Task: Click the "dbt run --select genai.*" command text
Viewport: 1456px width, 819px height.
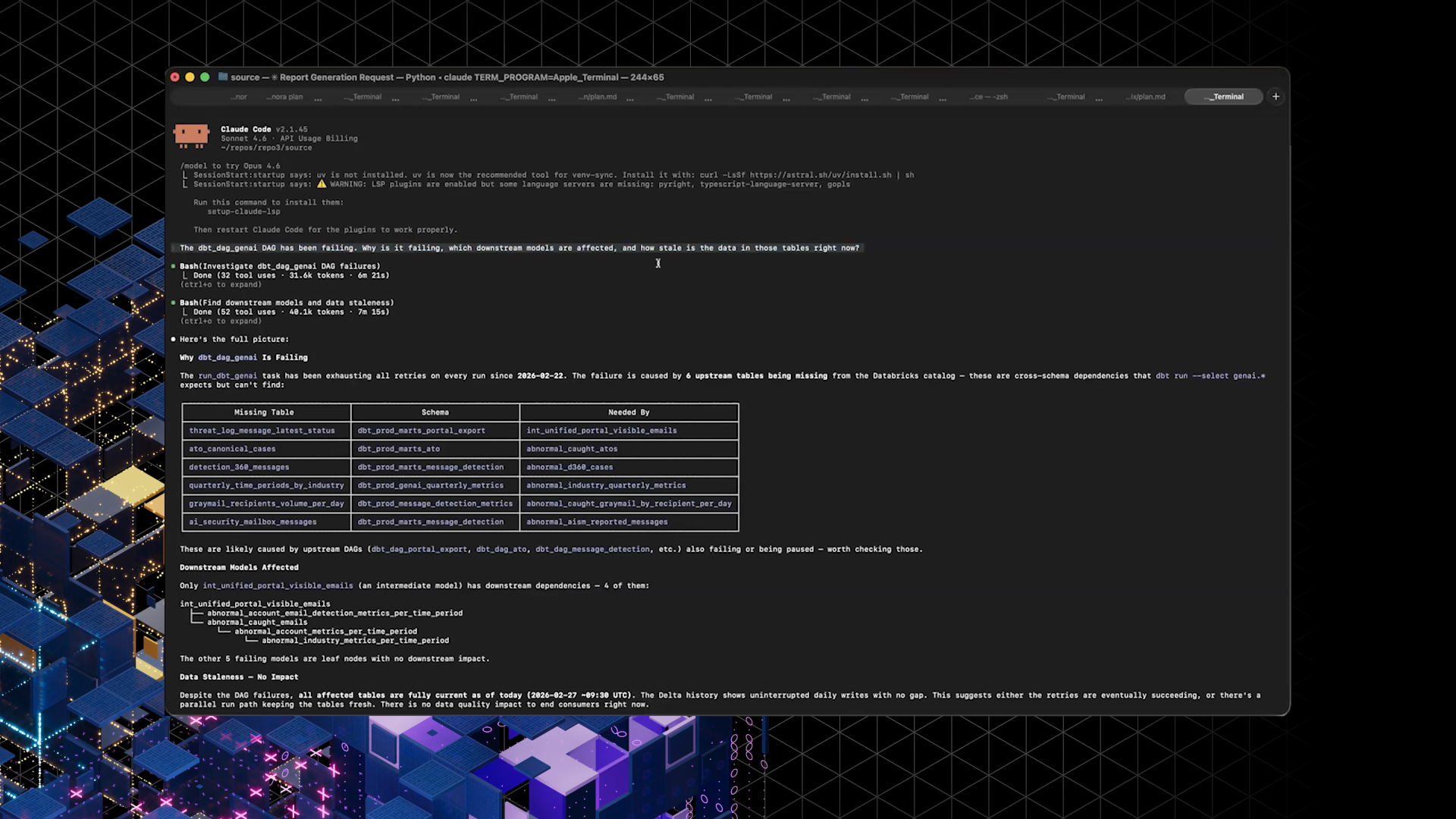Action: coord(1210,376)
